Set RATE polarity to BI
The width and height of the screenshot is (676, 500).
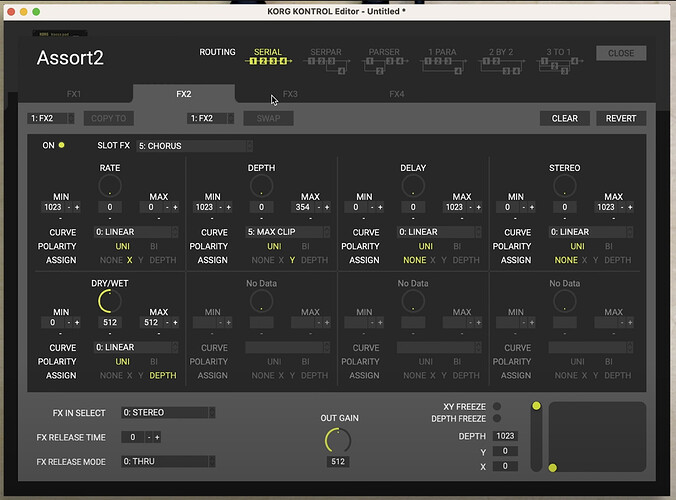(154, 246)
